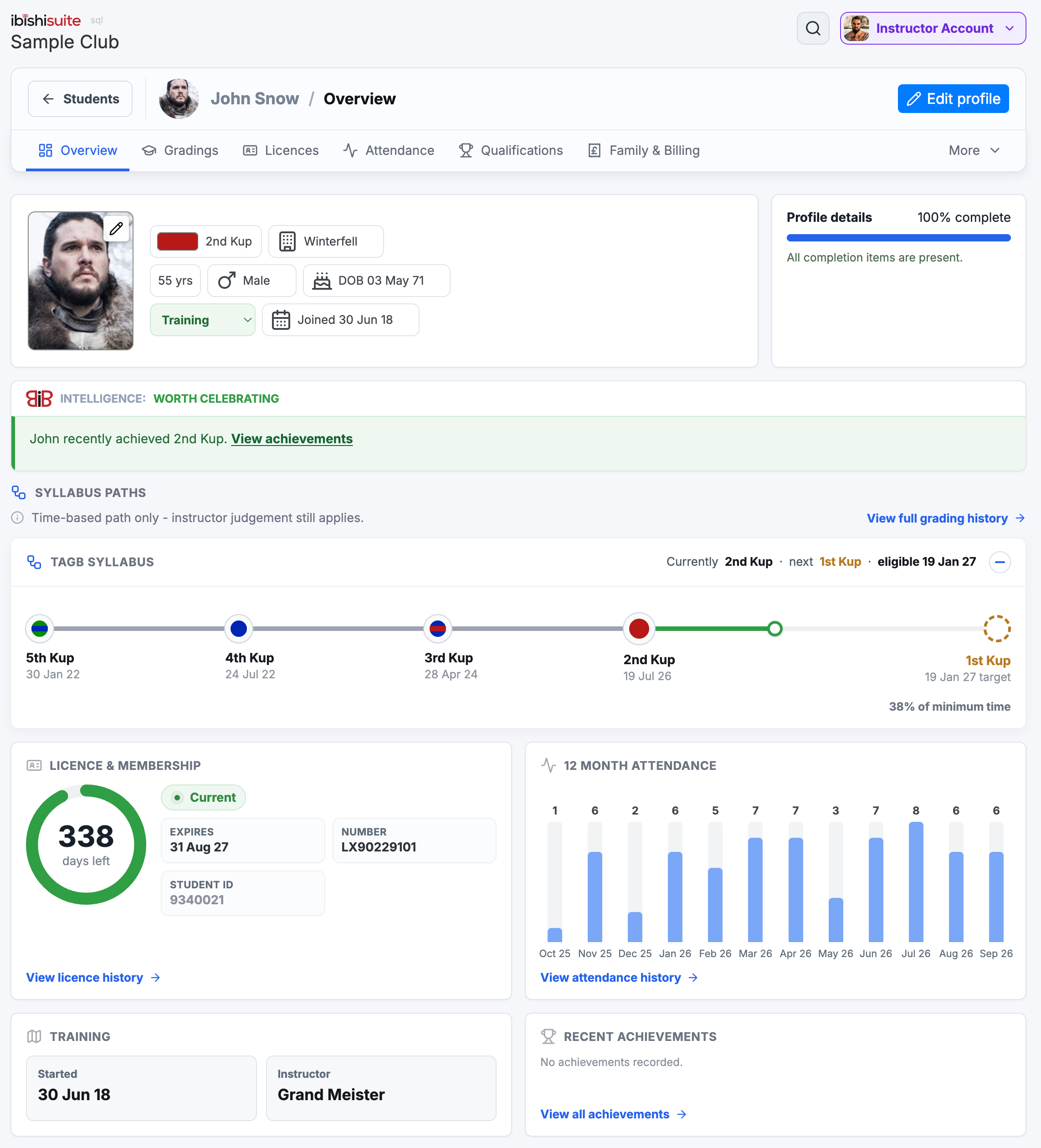
Task: Click the 338 days left ring
Action: tap(86, 845)
